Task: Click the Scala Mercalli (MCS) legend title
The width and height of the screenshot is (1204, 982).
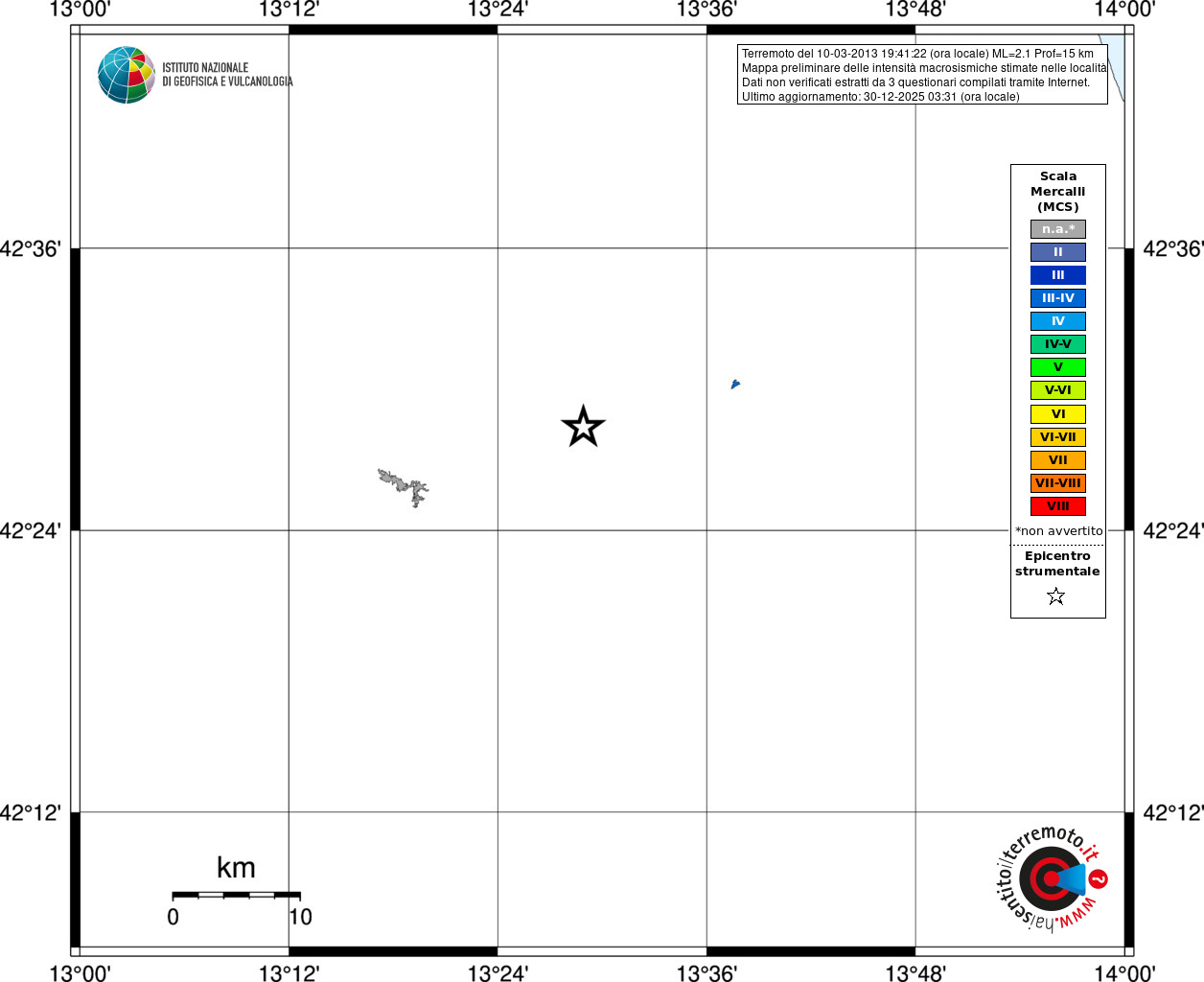Action: click(x=1058, y=191)
